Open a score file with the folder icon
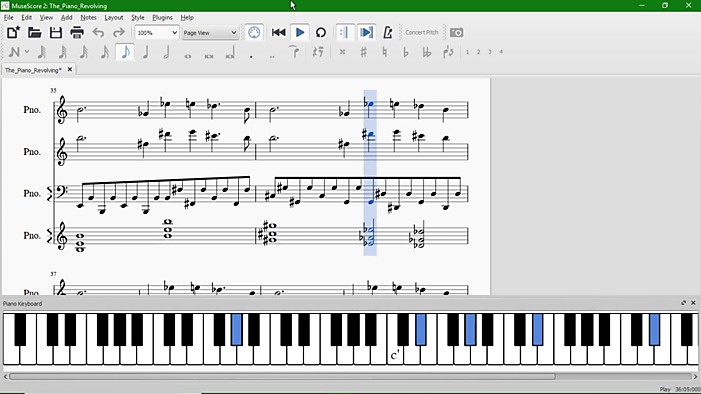The width and height of the screenshot is (701, 394). pyautogui.click(x=34, y=32)
